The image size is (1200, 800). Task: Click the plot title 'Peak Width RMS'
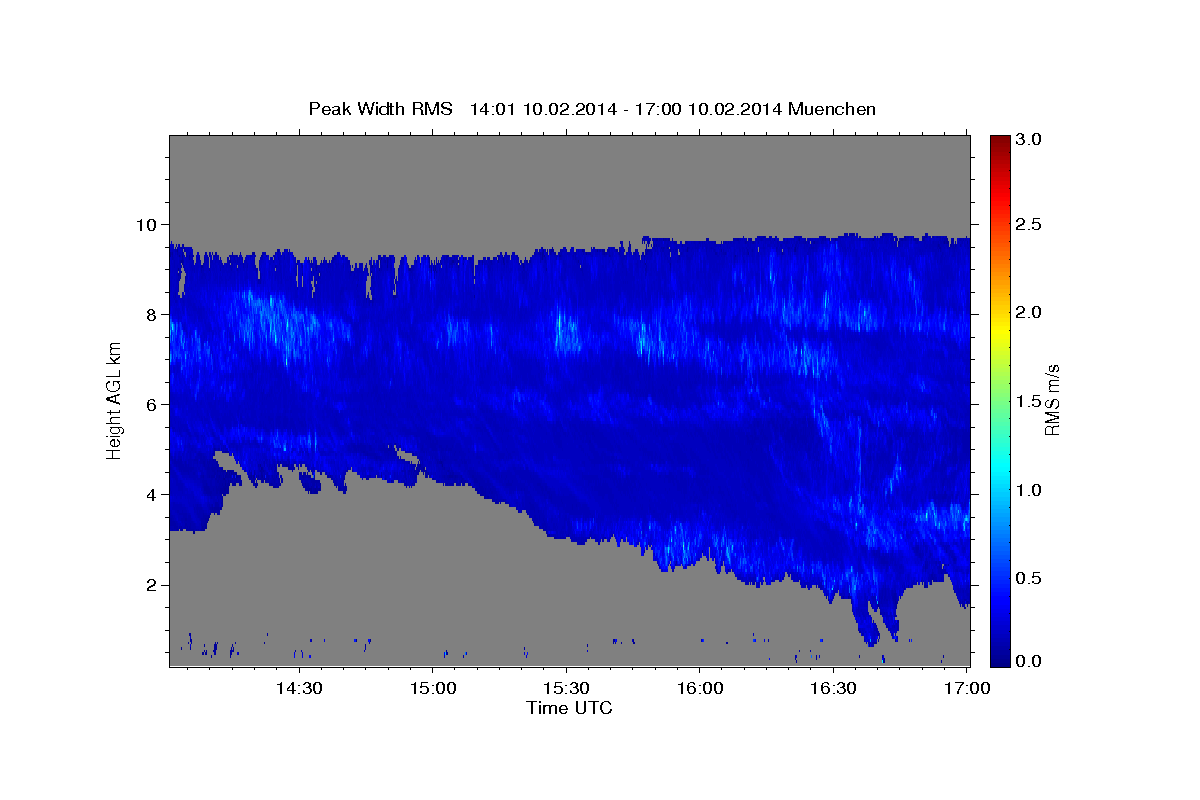[380, 109]
